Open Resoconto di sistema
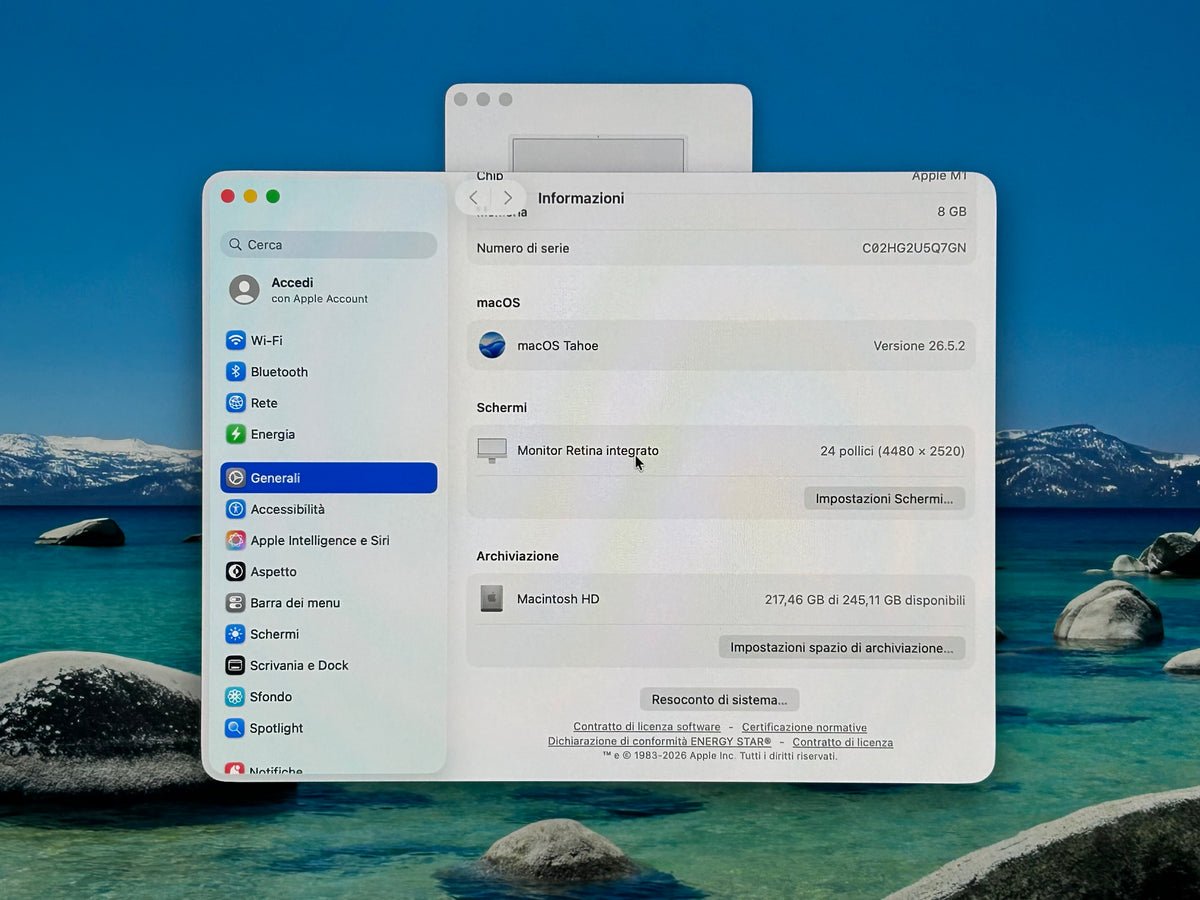 tap(720, 699)
